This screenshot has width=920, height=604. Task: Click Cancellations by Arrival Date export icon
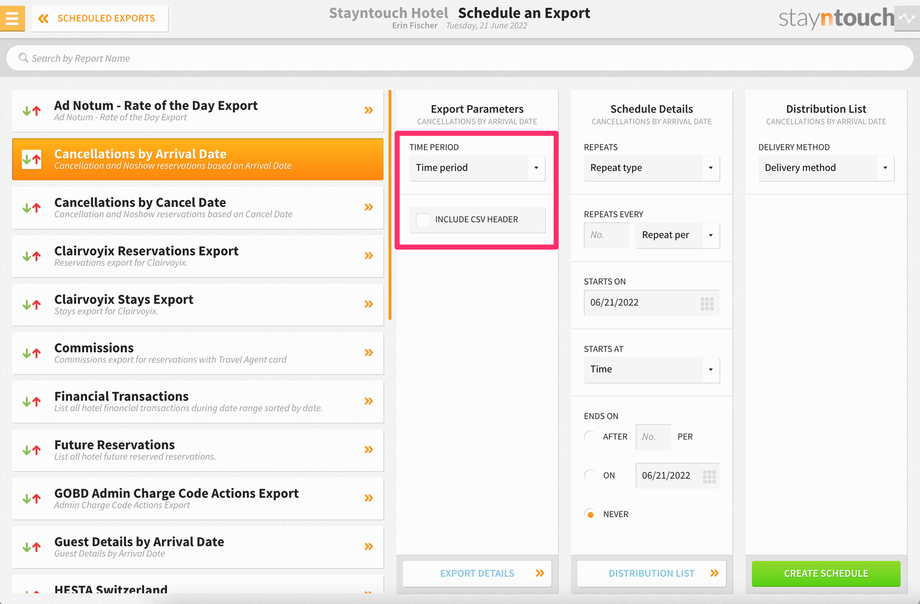[x=32, y=159]
